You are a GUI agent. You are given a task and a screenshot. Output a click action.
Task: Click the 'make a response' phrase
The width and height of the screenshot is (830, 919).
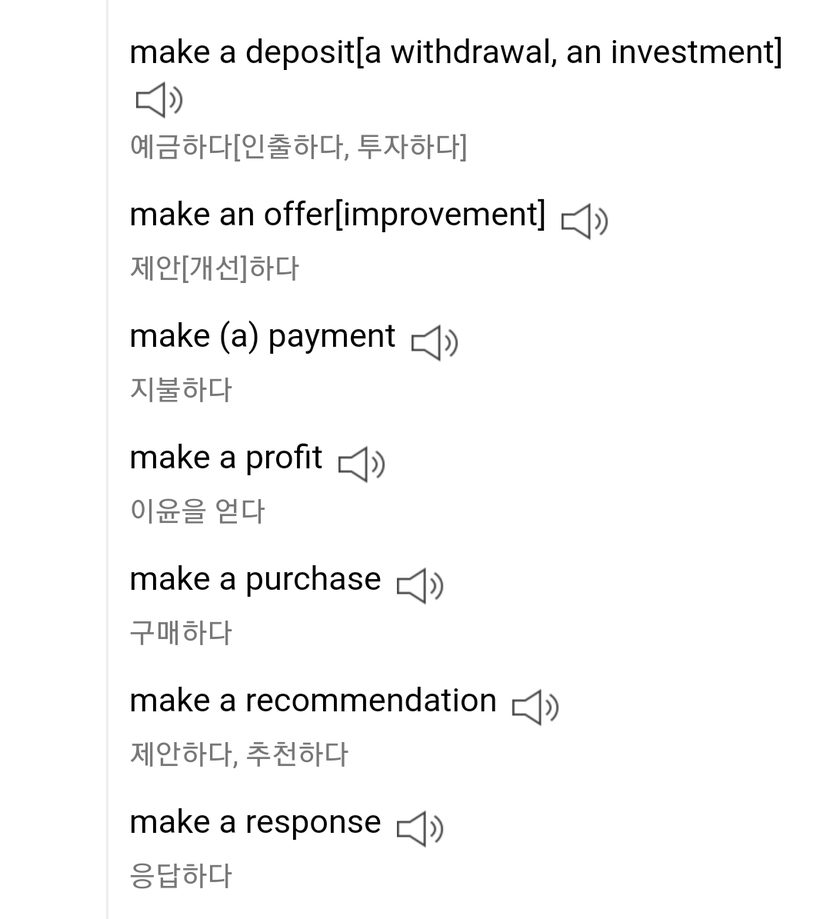[255, 822]
